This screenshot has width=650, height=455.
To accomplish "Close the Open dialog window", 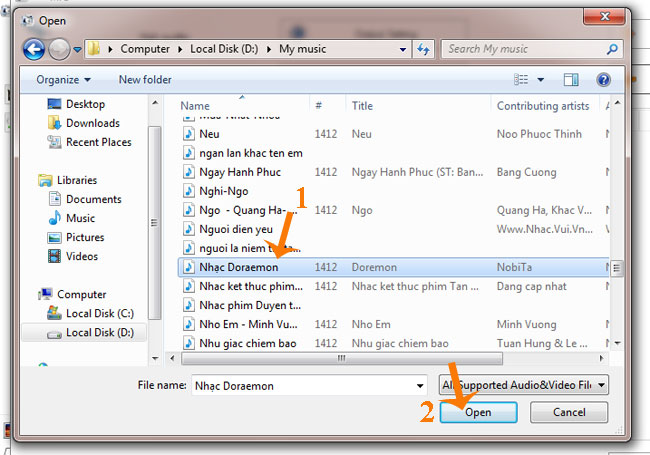I will click(604, 17).
